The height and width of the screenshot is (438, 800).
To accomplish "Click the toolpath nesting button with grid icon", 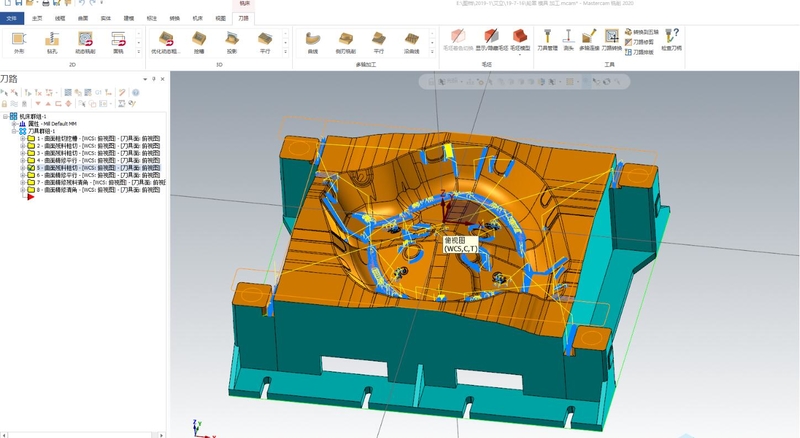I will [x=639, y=53].
